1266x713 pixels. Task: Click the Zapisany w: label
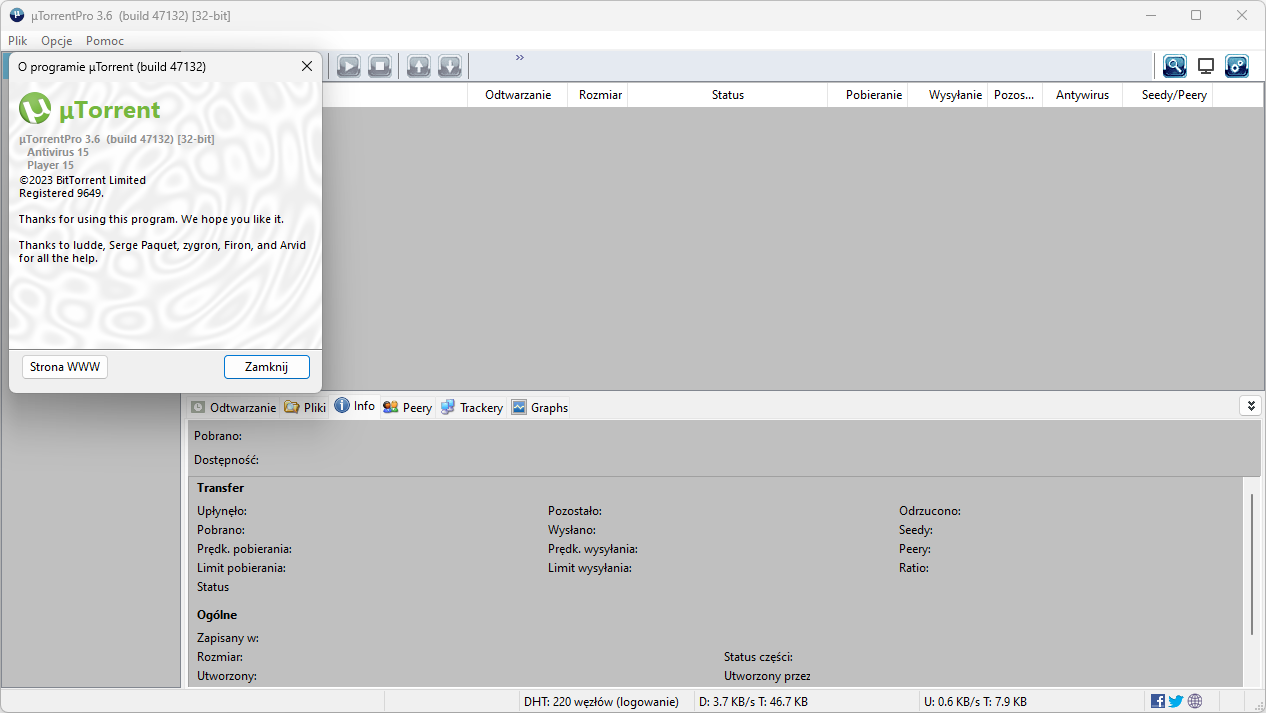tap(228, 638)
